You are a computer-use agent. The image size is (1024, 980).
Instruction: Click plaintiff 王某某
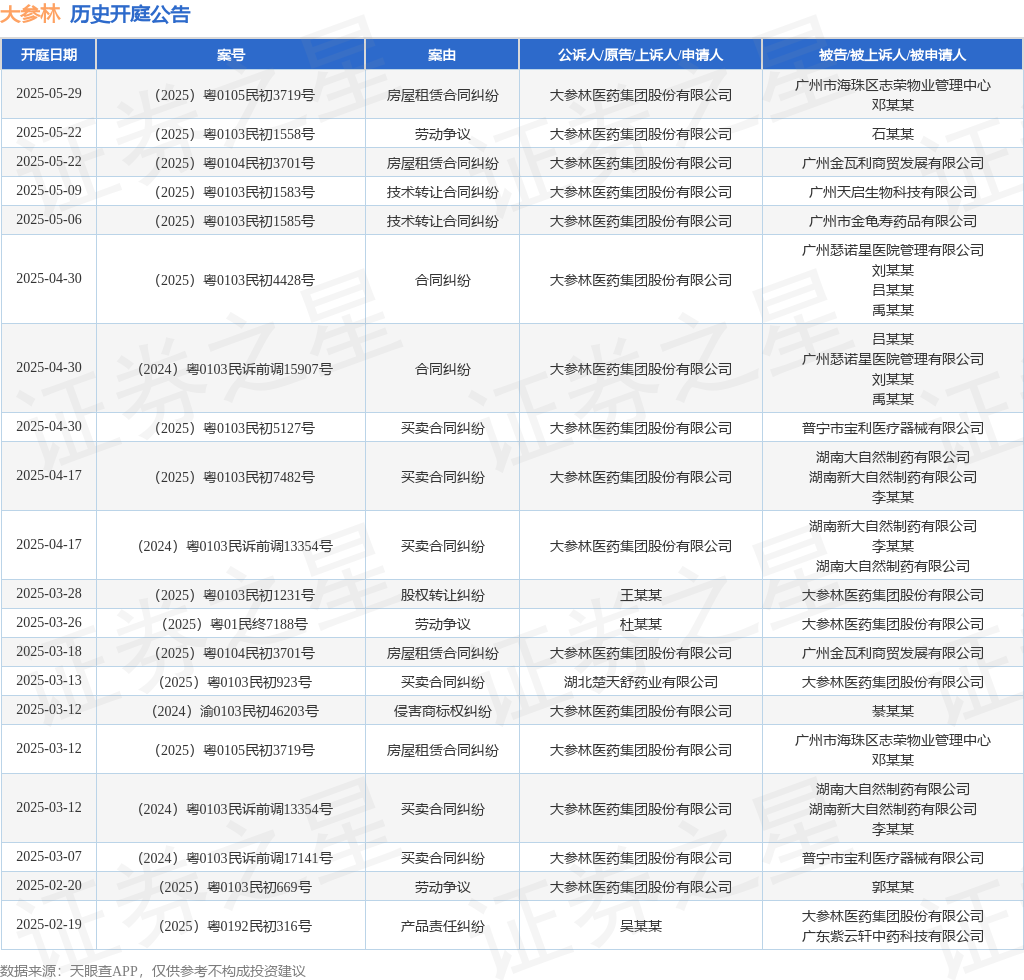[641, 595]
